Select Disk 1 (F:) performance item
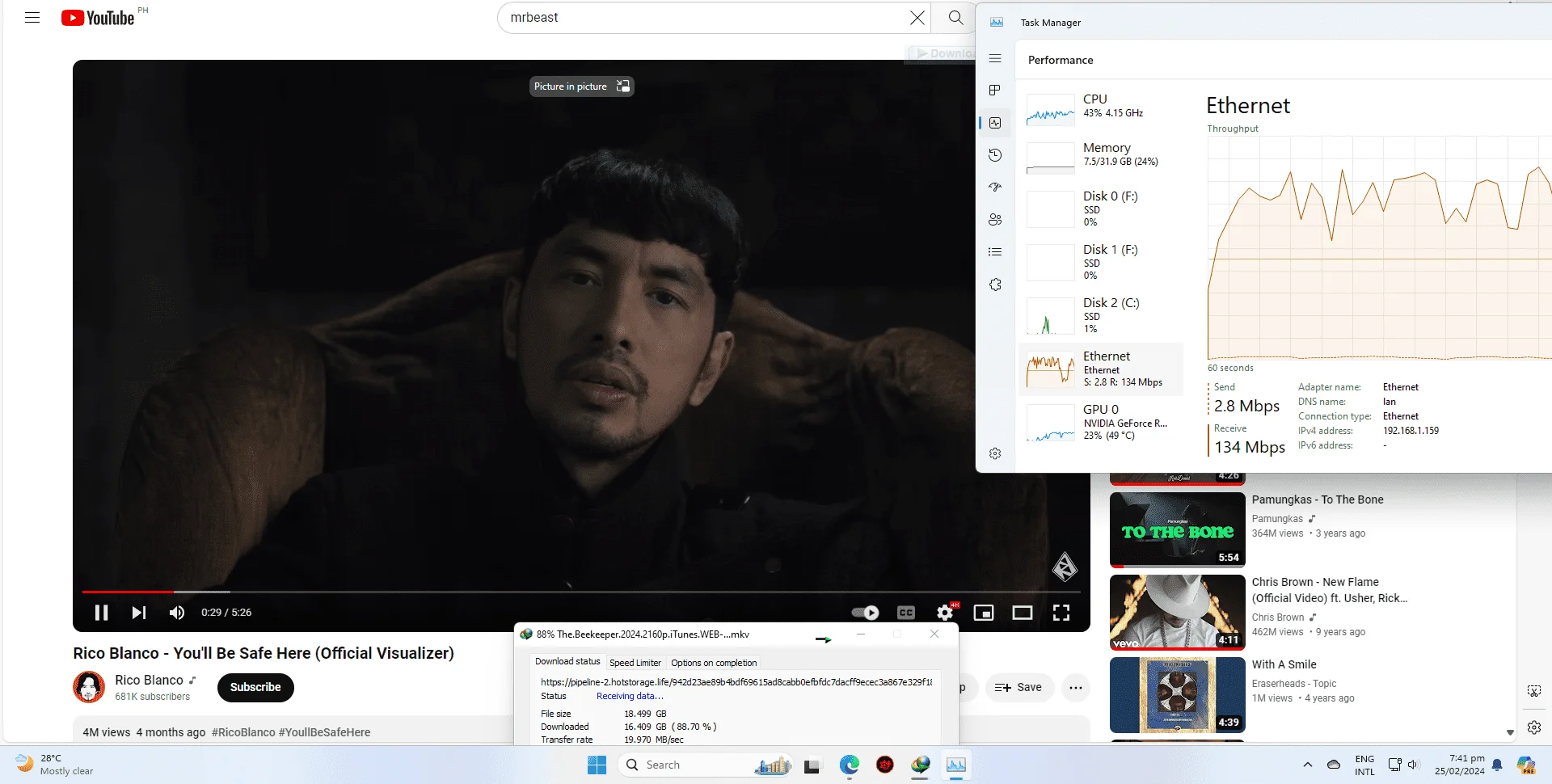 point(1101,262)
